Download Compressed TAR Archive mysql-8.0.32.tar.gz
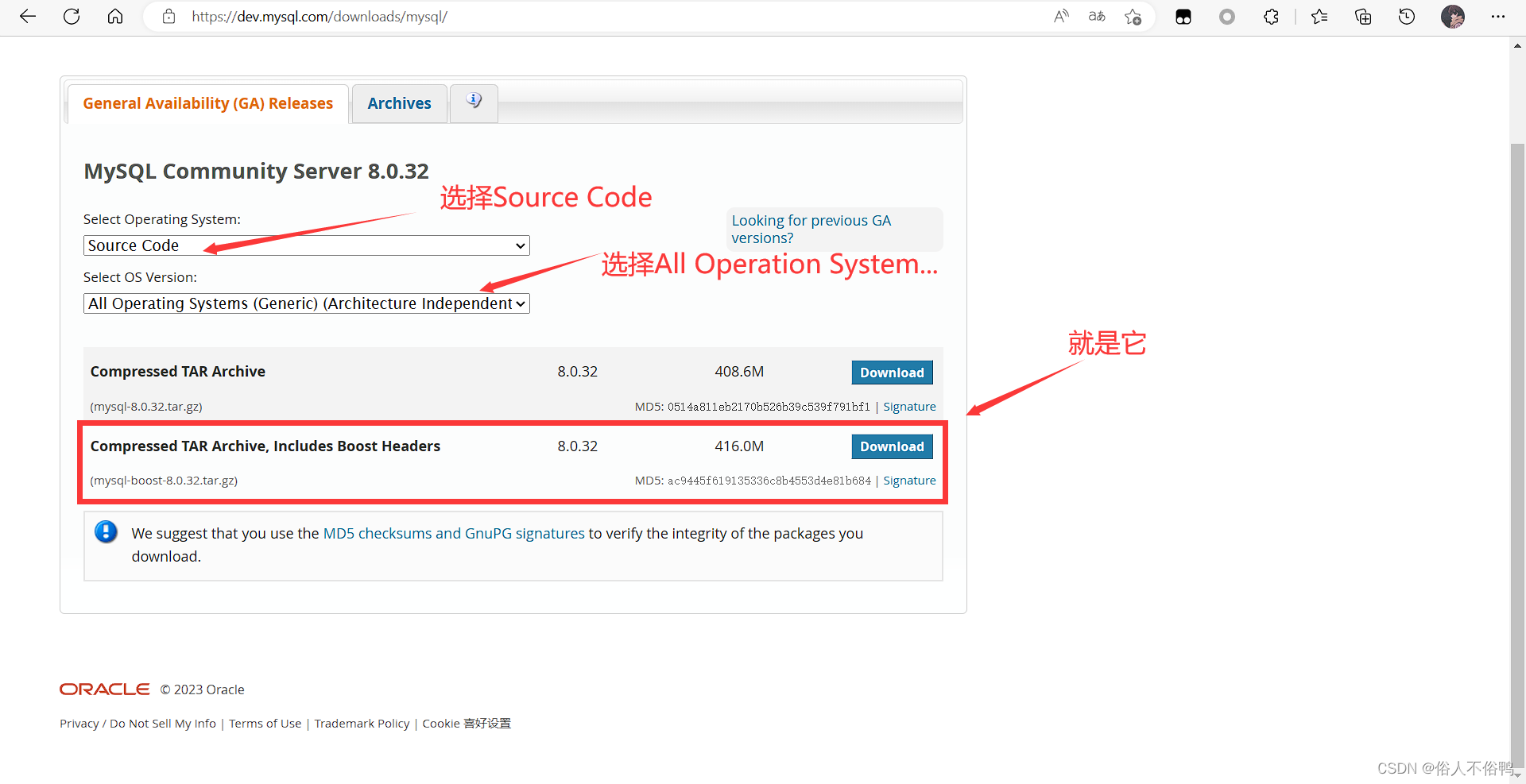The height and width of the screenshot is (784, 1526). point(892,373)
